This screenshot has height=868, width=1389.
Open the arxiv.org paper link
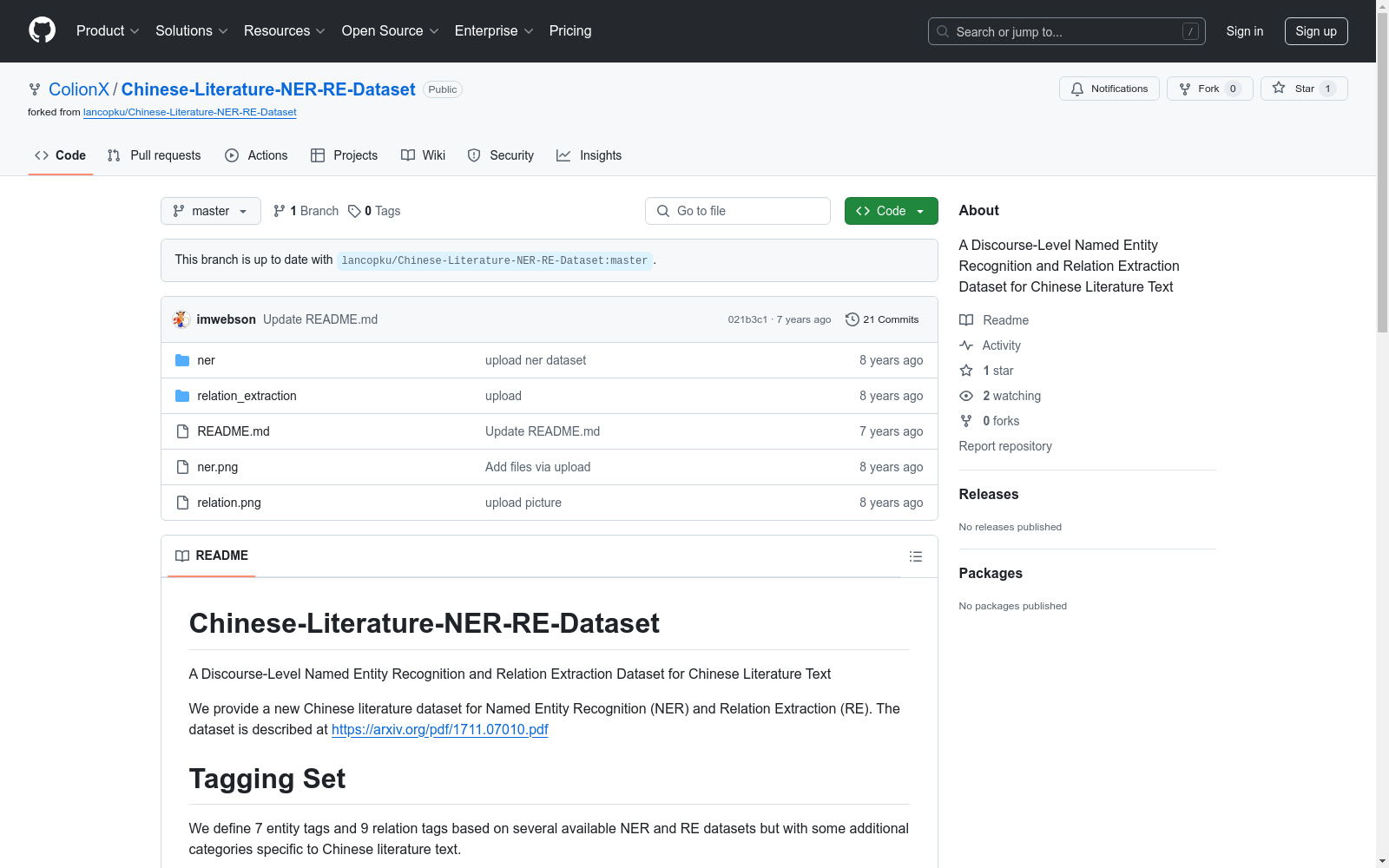point(439,730)
